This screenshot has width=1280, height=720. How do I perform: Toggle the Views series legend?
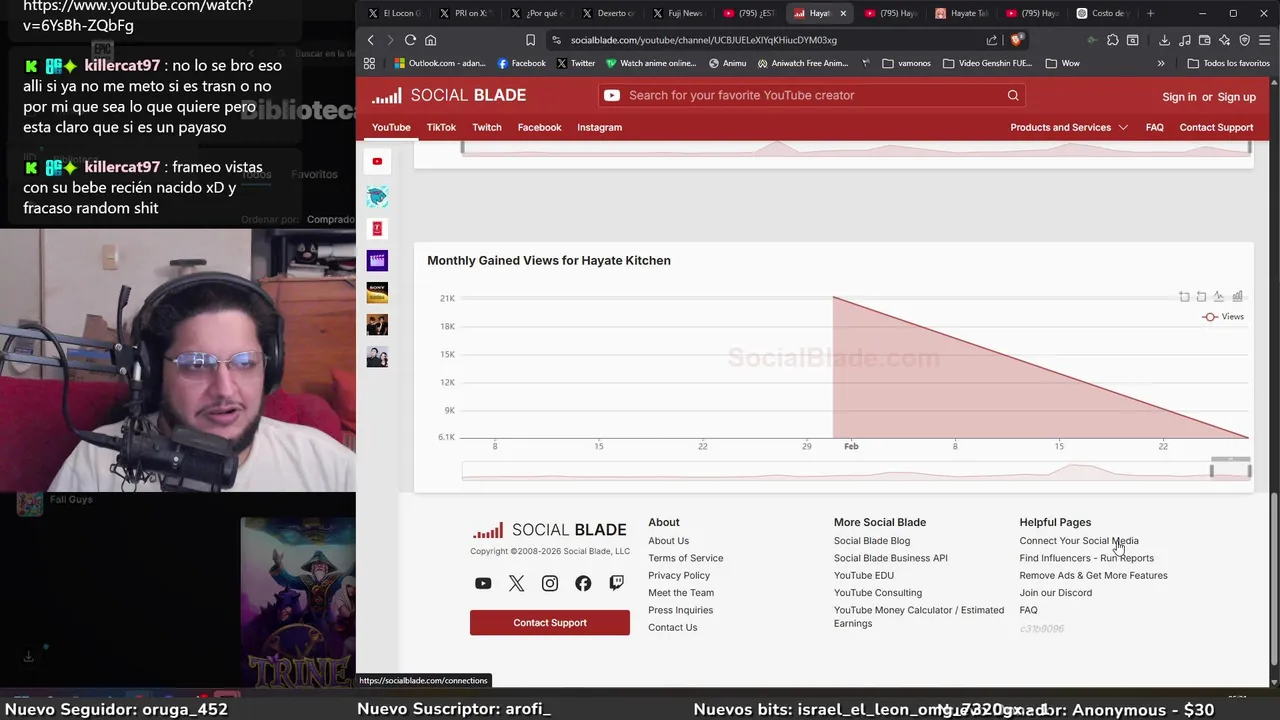point(1223,316)
